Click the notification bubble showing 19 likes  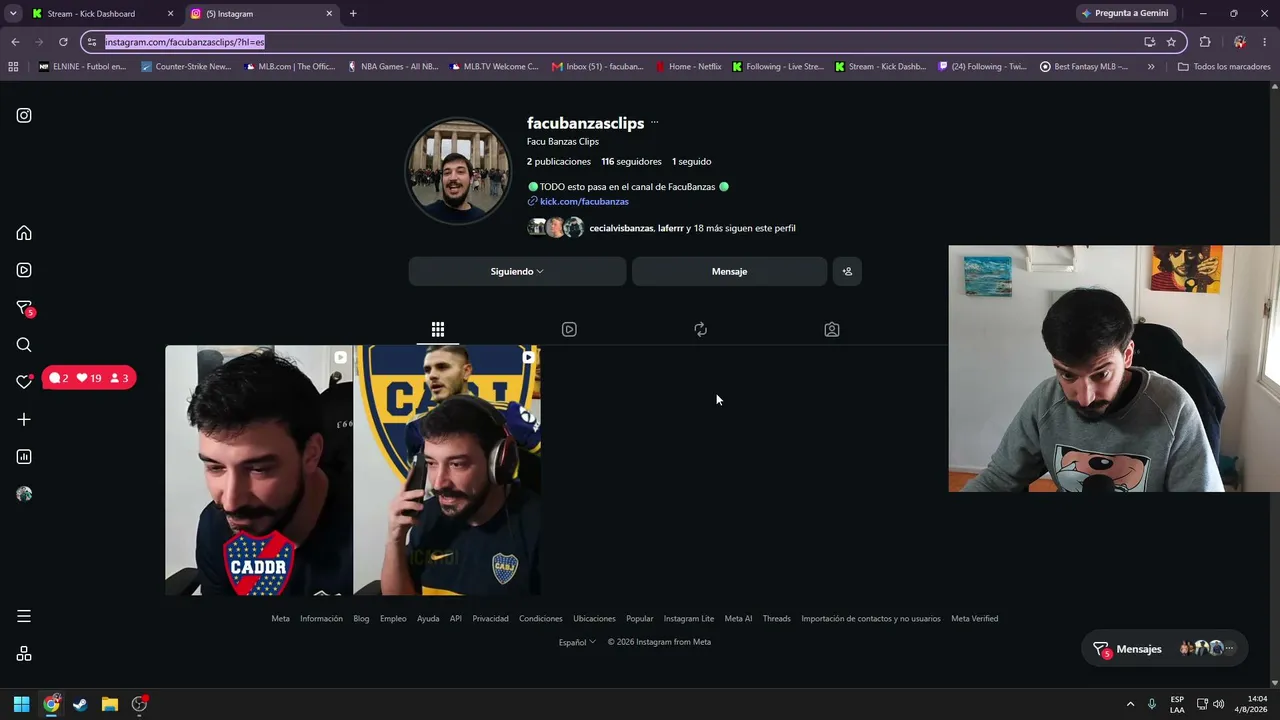coord(90,378)
